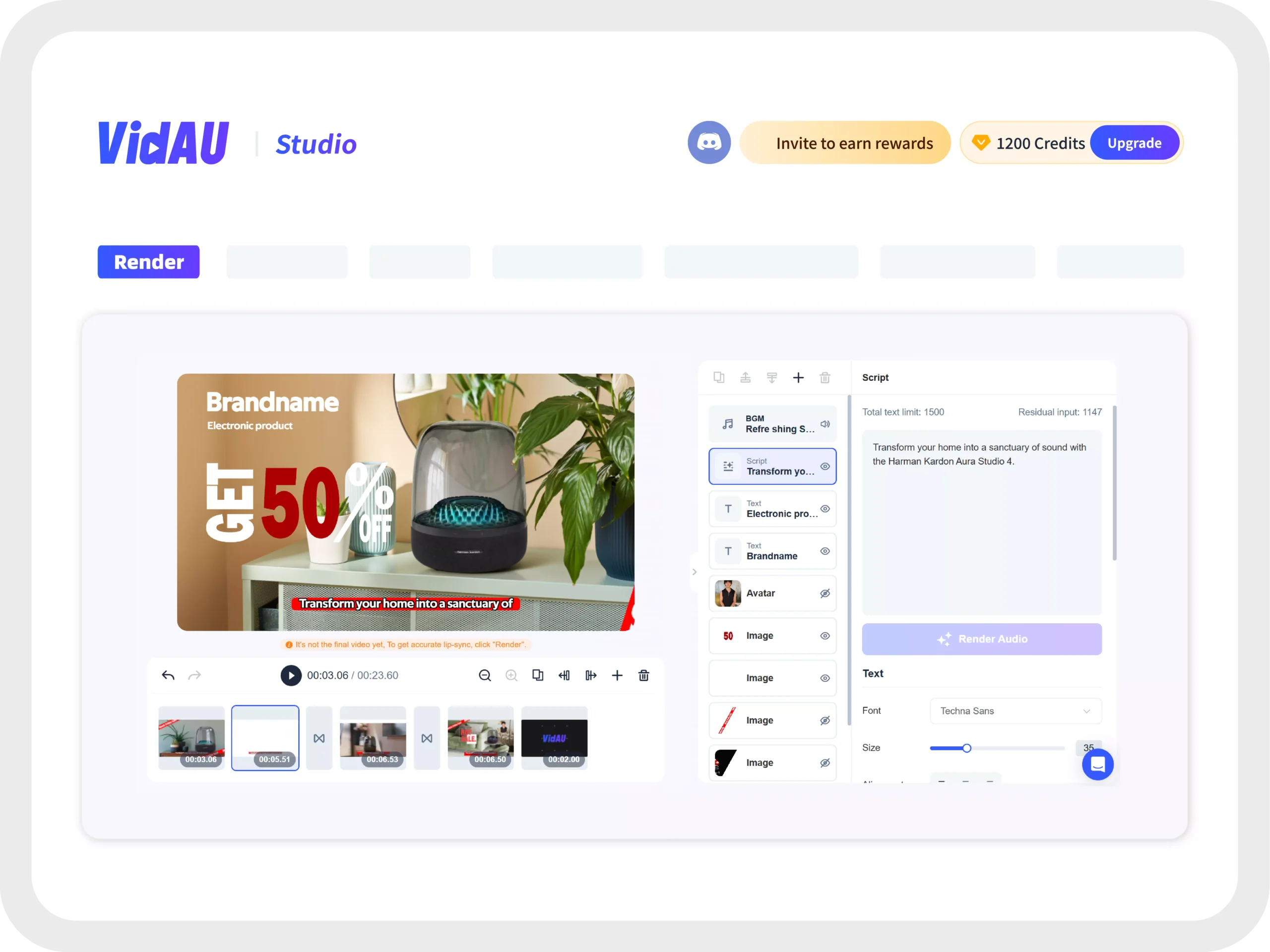Image resolution: width=1270 pixels, height=952 pixels.
Task: Click the Invite to earn rewards button
Action: (x=855, y=143)
